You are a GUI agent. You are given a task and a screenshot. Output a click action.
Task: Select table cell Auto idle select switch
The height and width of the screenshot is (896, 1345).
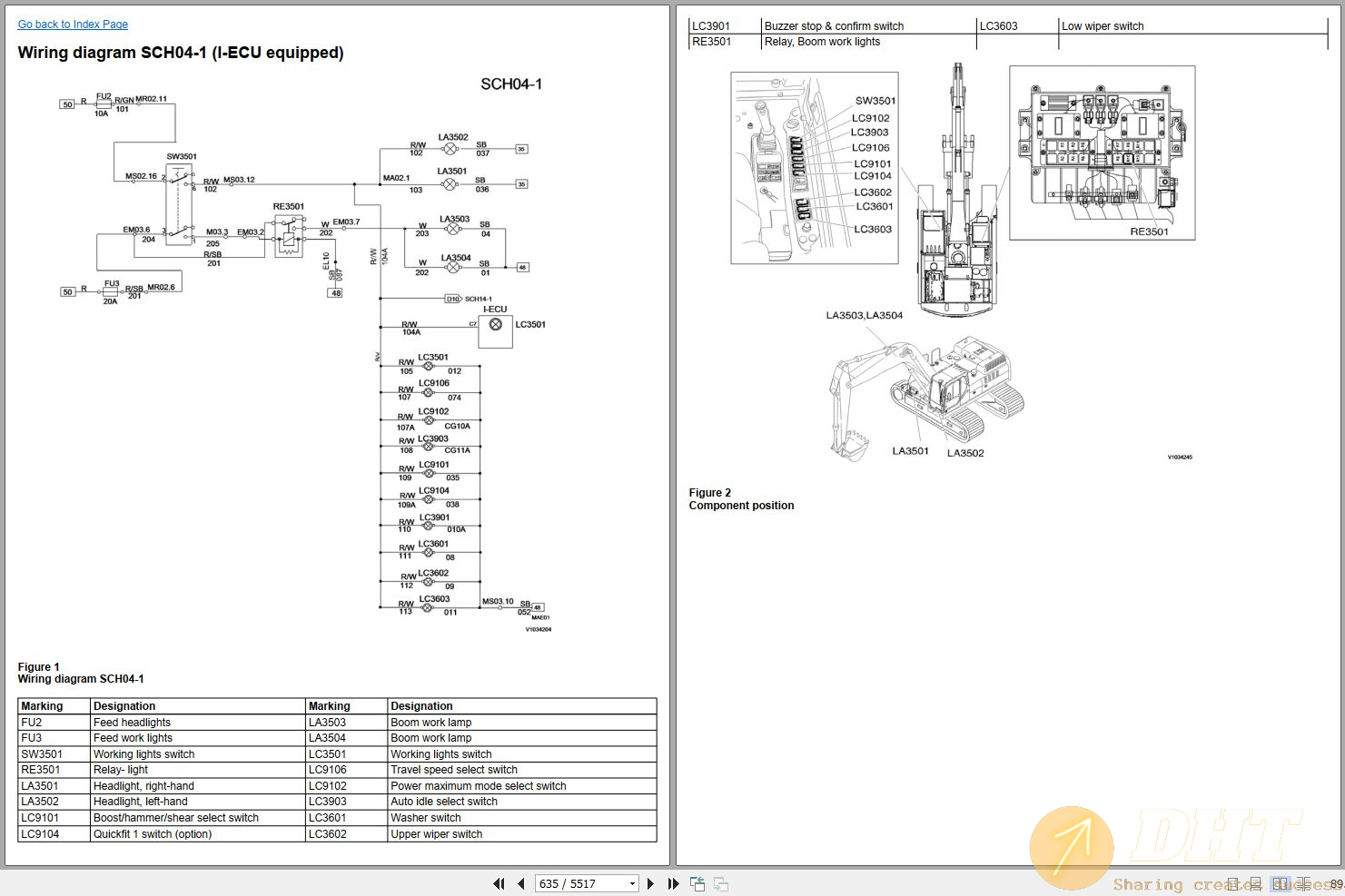click(522, 802)
